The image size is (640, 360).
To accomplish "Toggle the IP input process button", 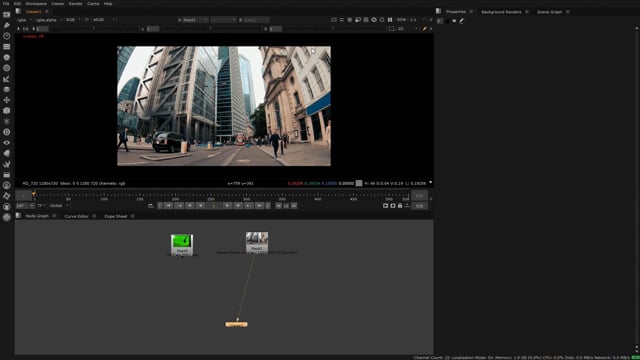I will pos(87,20).
